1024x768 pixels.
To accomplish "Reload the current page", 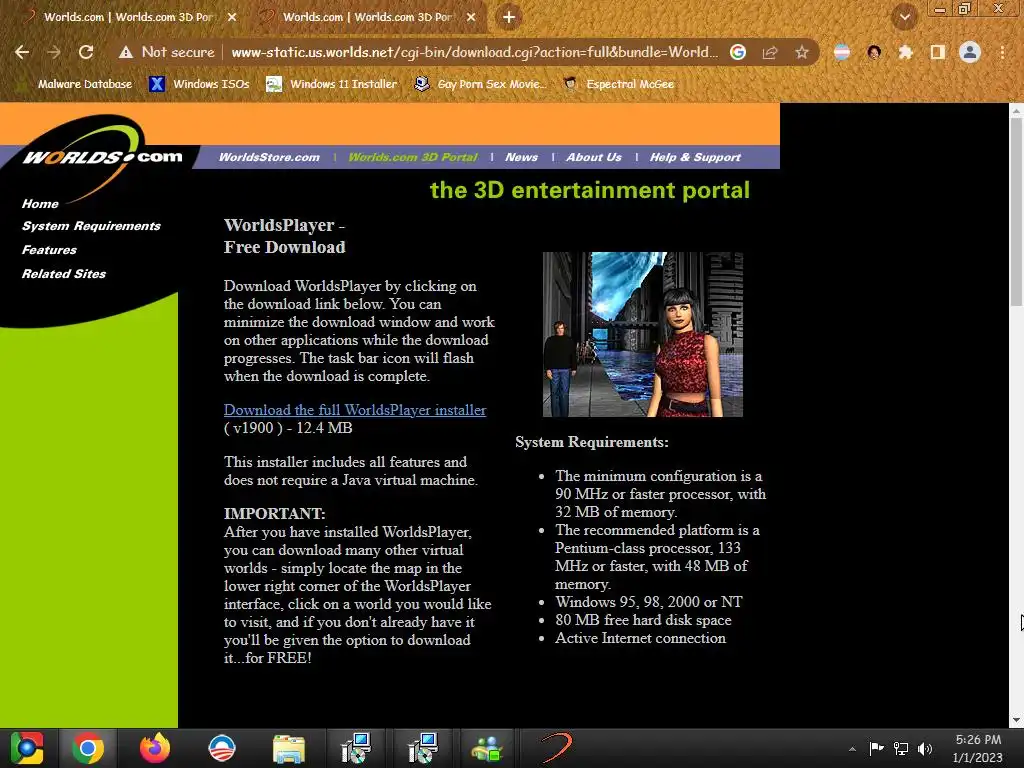I will click(86, 52).
